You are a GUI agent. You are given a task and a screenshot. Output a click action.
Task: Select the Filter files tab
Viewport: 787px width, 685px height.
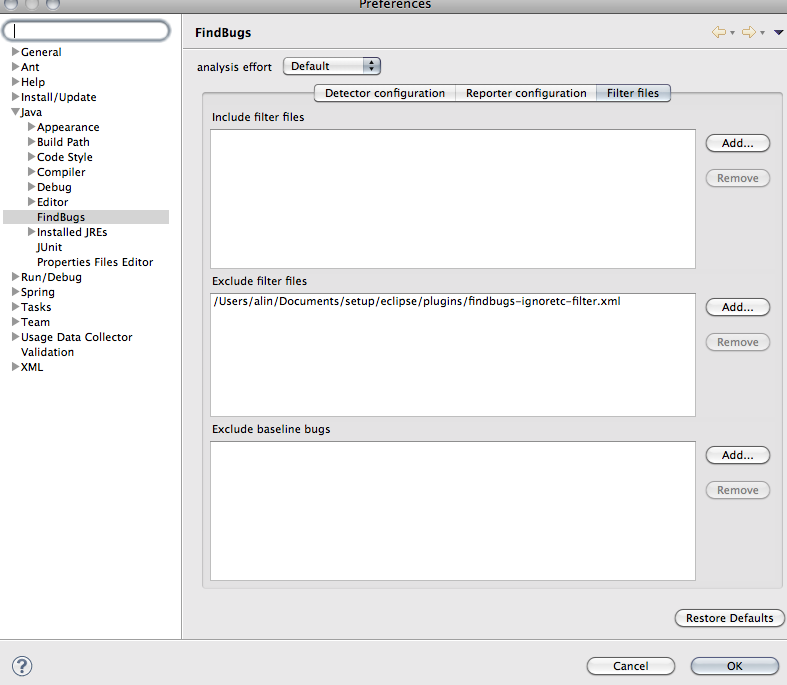(633, 93)
